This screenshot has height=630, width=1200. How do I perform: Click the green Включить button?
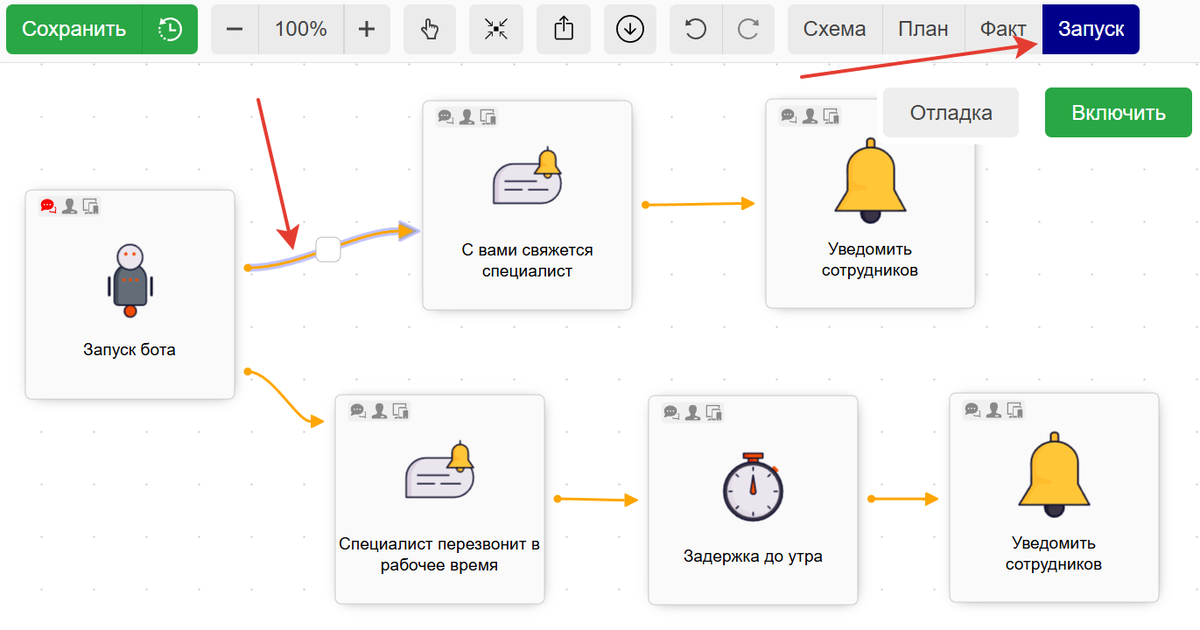tap(1118, 113)
